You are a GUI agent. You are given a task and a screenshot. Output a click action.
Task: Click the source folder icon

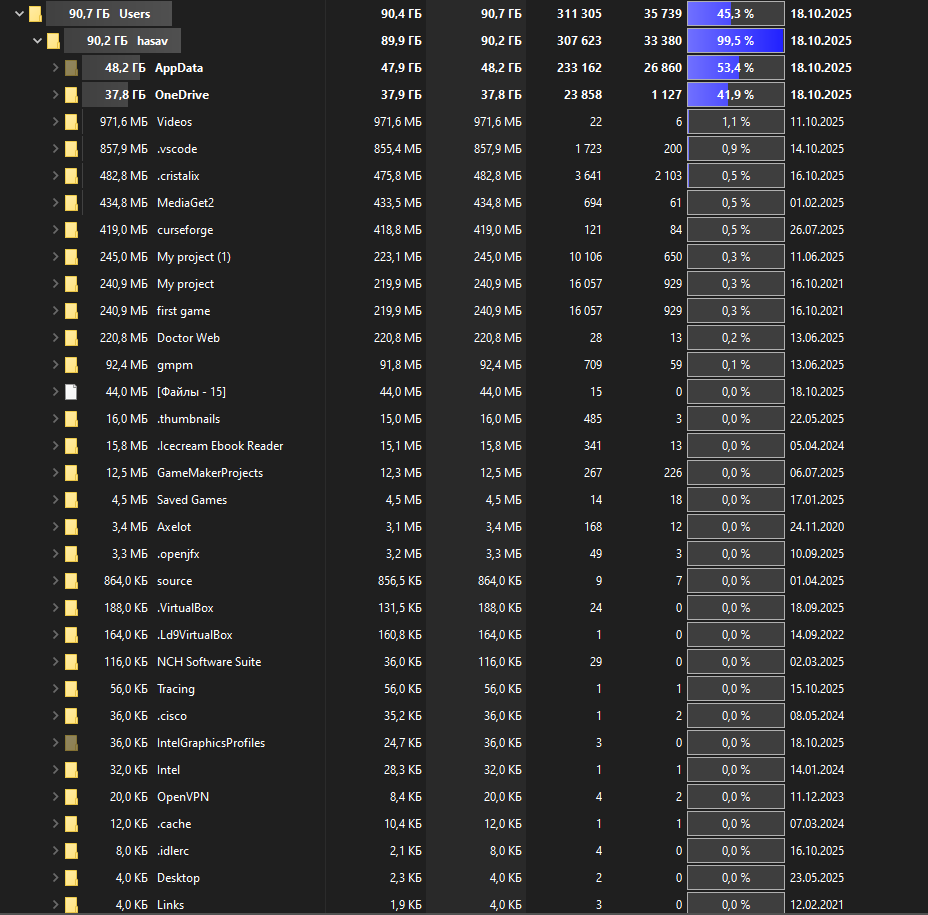[x=71, y=581]
